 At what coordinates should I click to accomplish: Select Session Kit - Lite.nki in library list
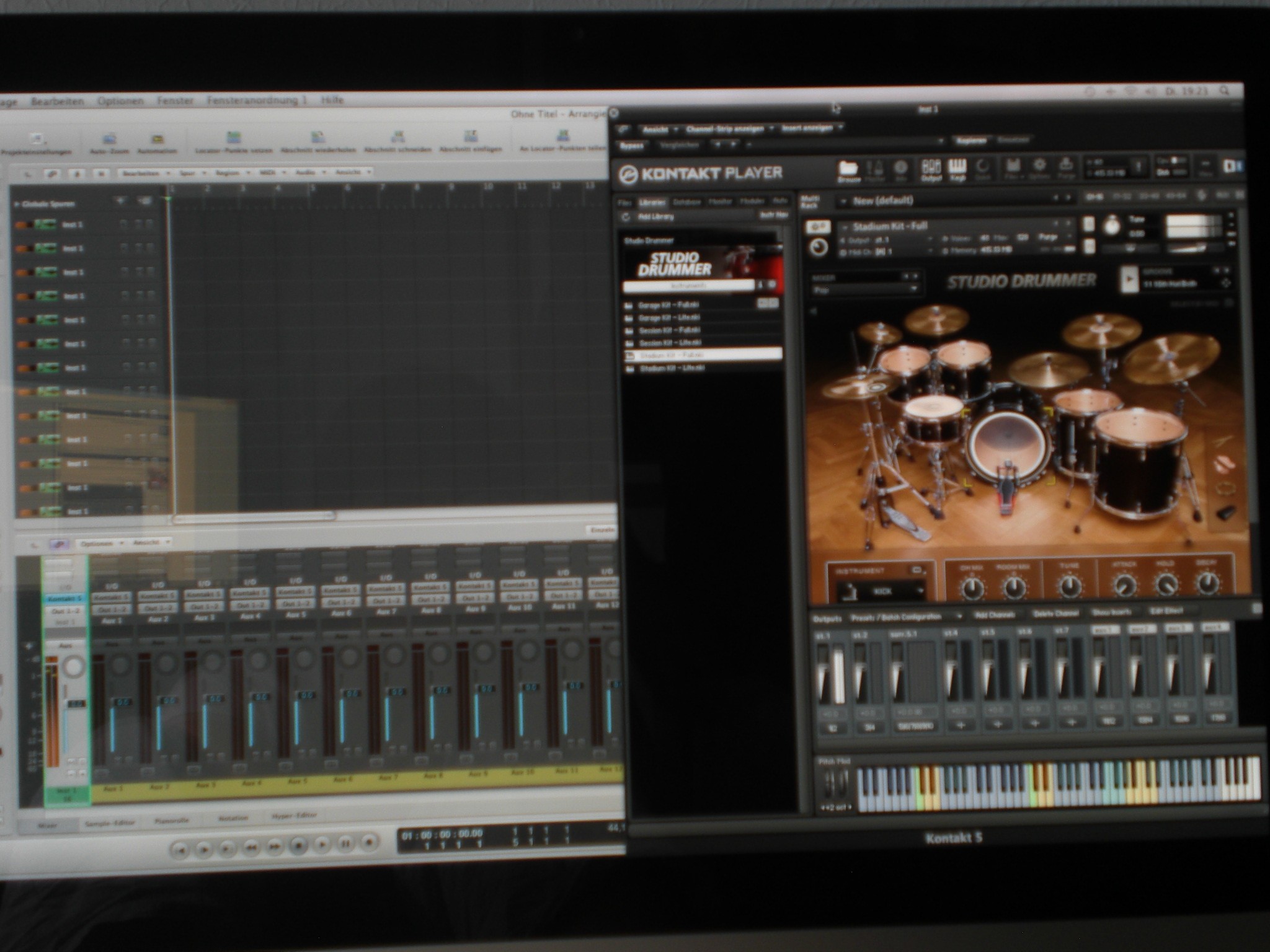[670, 342]
